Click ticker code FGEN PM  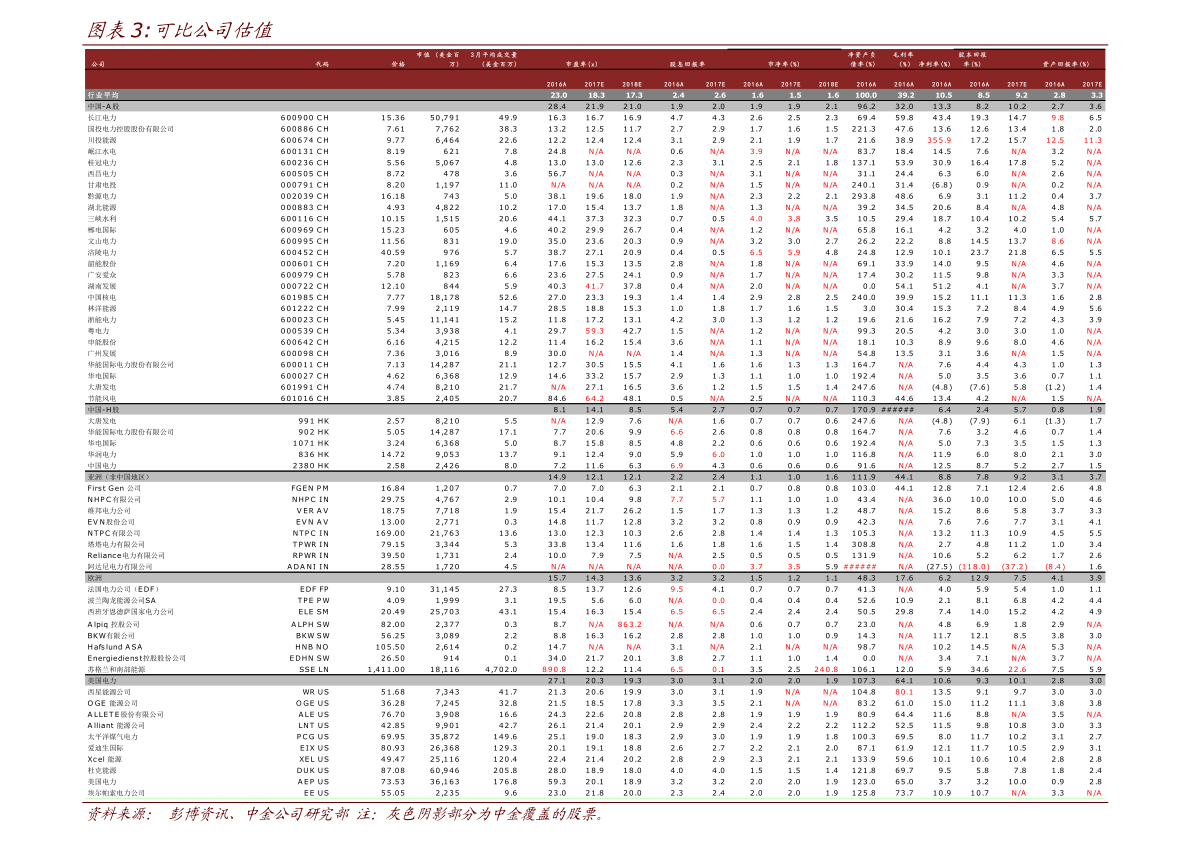click(310, 488)
